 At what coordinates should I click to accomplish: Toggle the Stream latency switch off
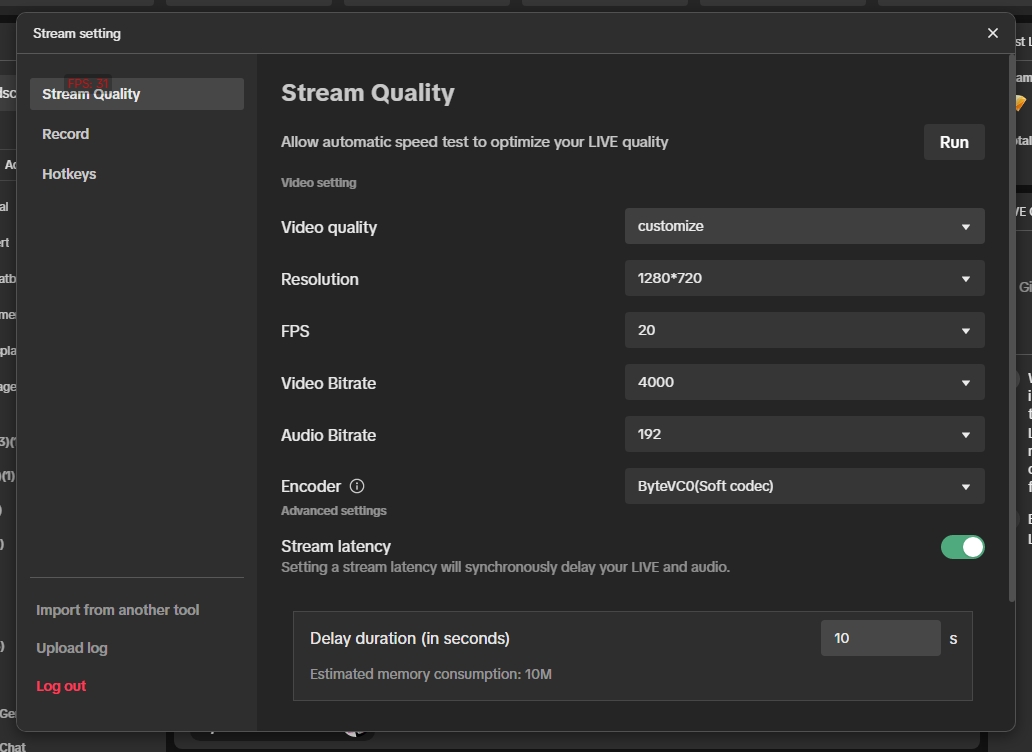coord(962,547)
